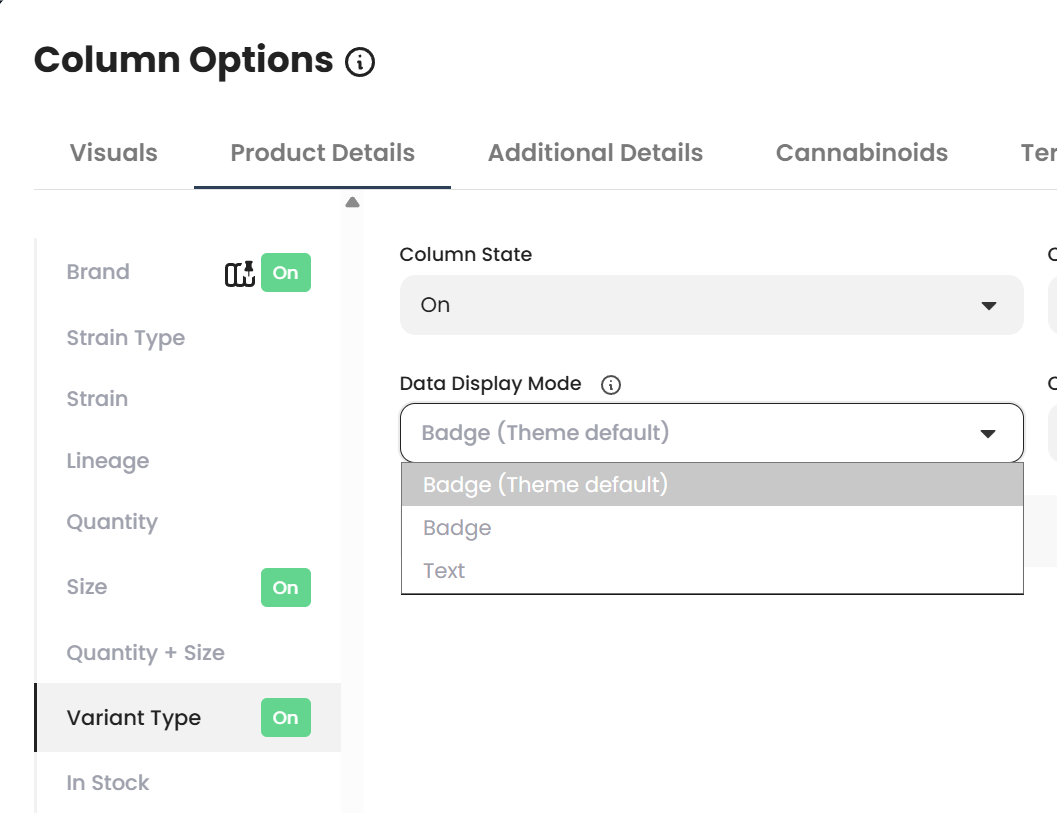Click the Data Display Mode info icon
Screen dimensions: 1057x813
pos(612,384)
